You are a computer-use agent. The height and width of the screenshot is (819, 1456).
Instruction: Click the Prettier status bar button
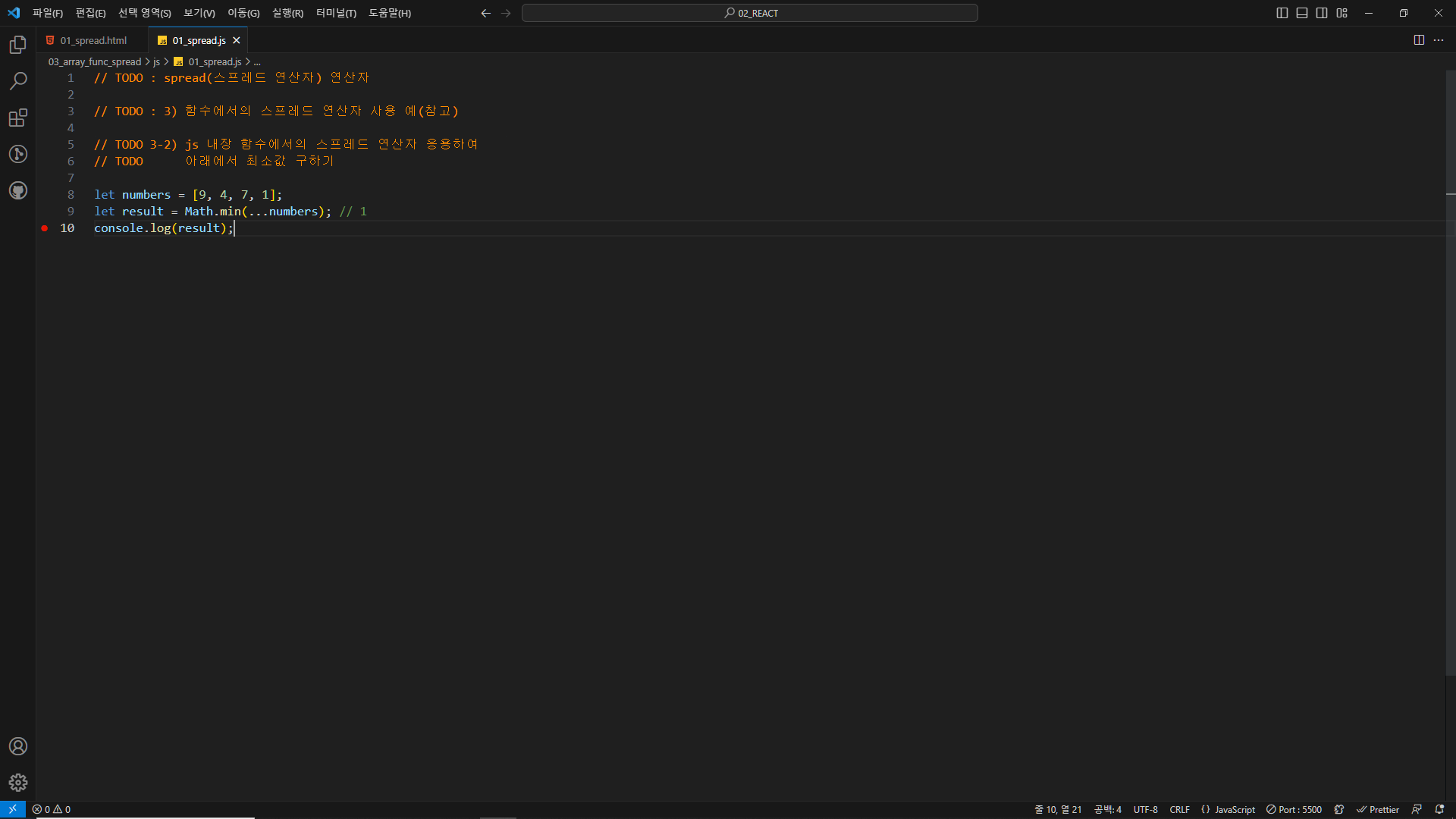pos(1378,809)
